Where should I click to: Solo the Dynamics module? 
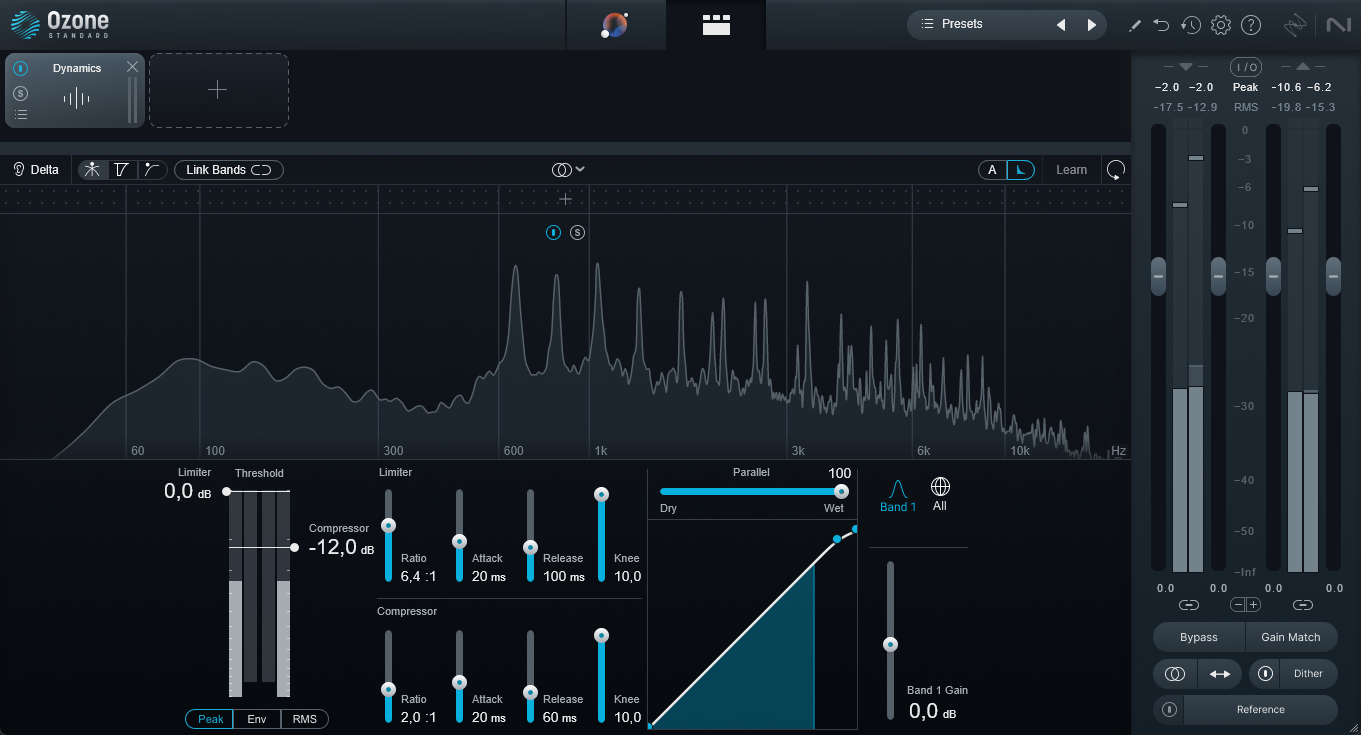(21, 93)
